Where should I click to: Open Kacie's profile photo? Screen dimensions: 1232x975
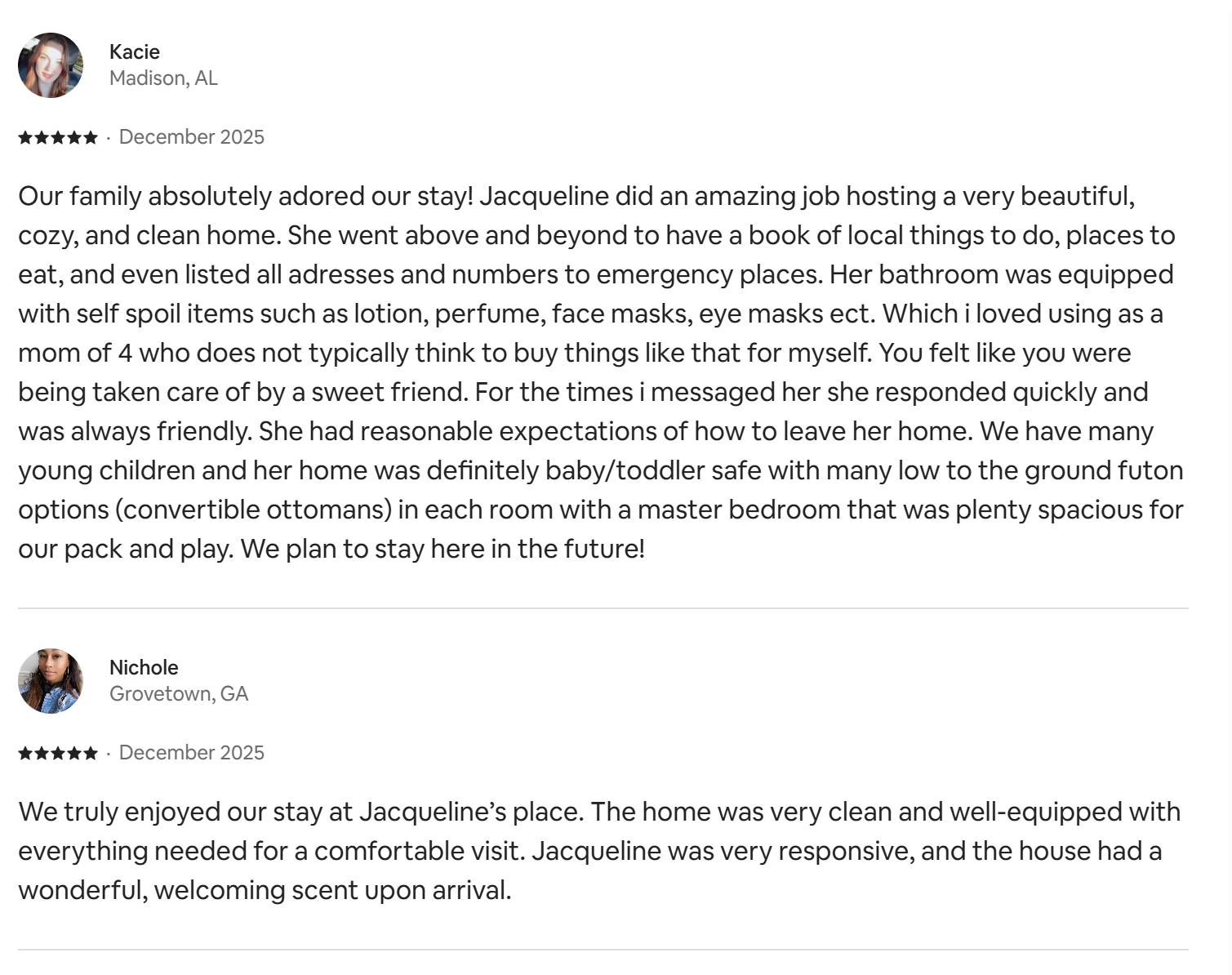pyautogui.click(x=51, y=65)
